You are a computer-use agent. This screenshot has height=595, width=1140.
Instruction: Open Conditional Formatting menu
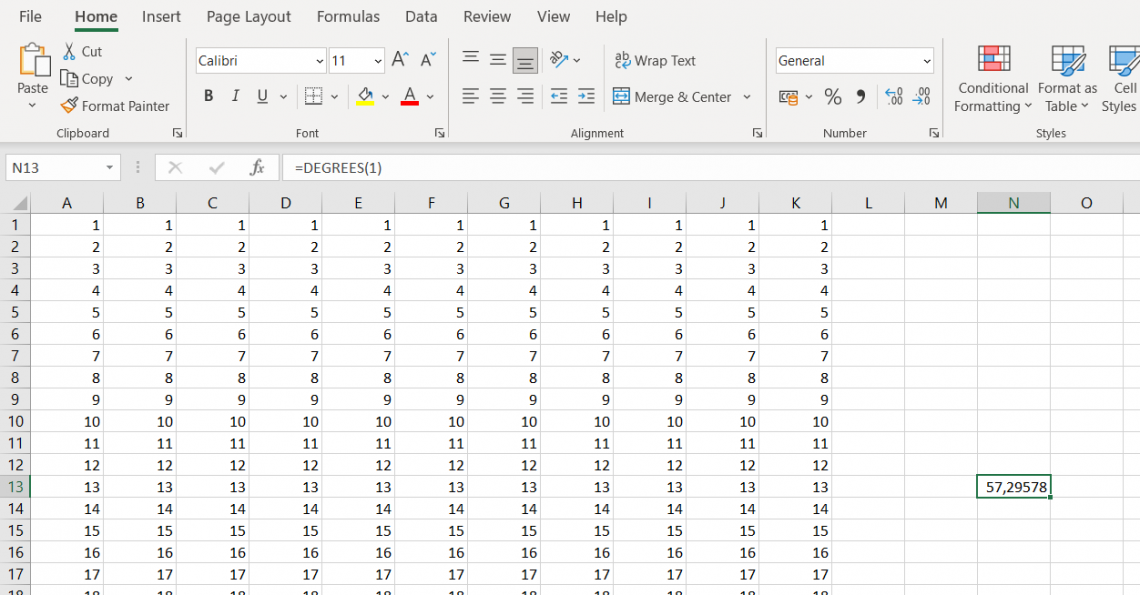coord(992,78)
